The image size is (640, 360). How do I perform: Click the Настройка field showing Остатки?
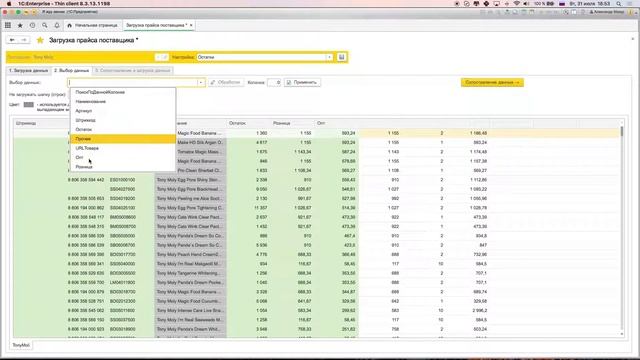261,57
